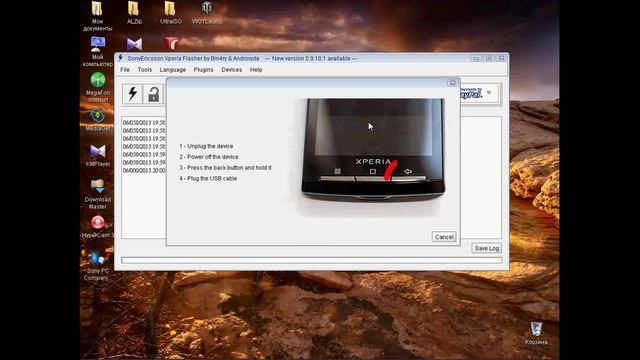Minimize the Xperia Flasher window
The width and height of the screenshot is (640, 360).
[476, 58]
